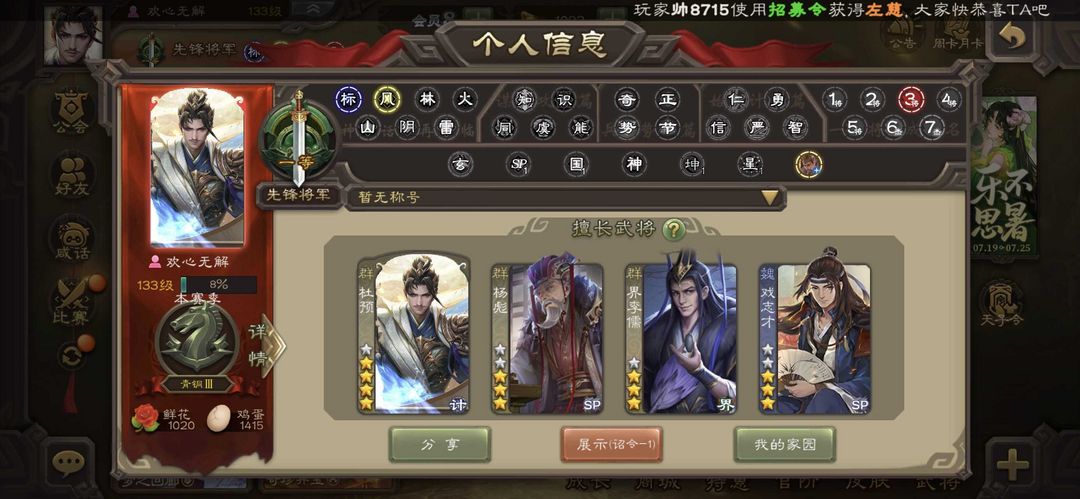Toggle the 标 pack filter circle

[x=349, y=100]
